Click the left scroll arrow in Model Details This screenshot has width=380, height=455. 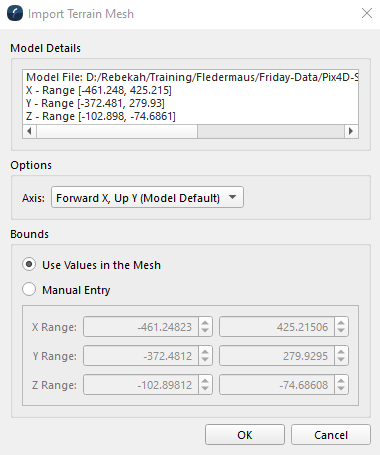29,131
